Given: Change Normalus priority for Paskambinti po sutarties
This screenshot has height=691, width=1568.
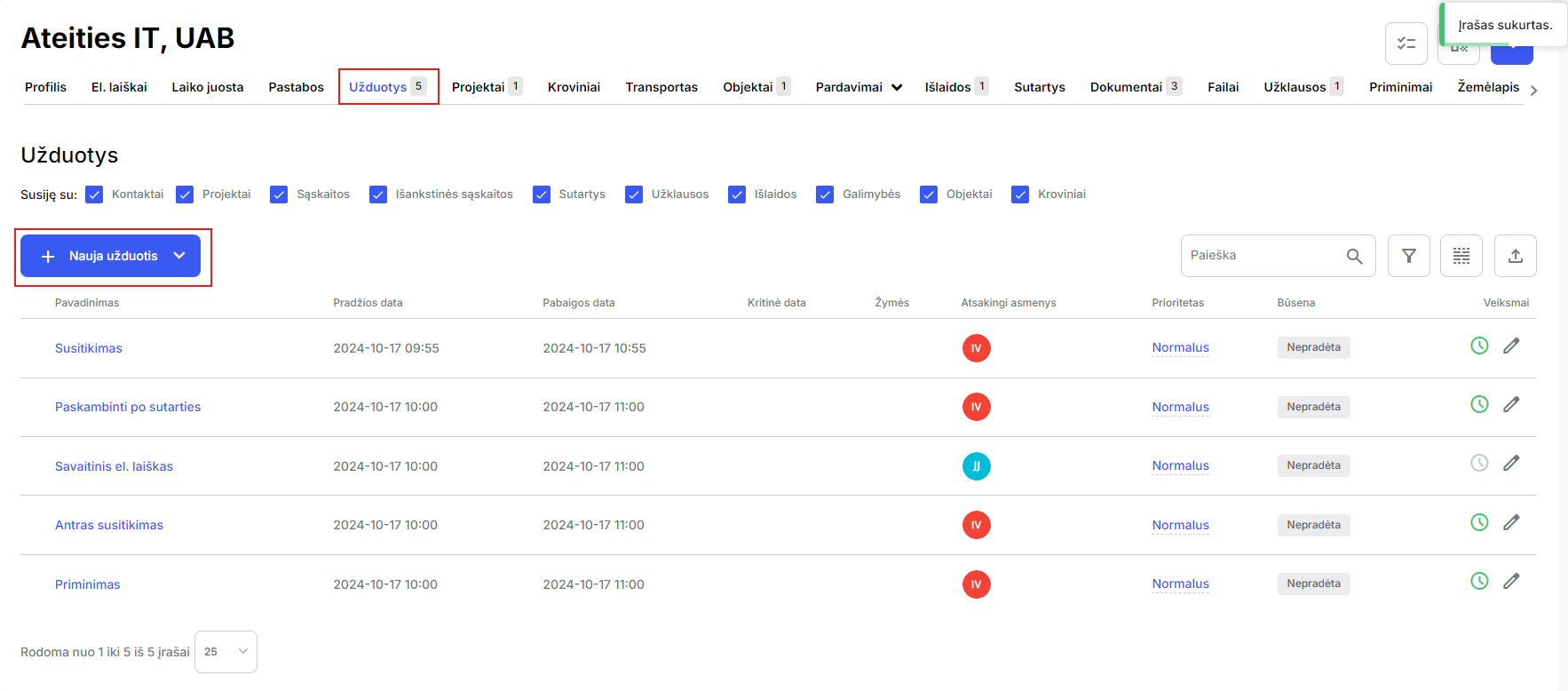Looking at the screenshot, I should 1180,407.
